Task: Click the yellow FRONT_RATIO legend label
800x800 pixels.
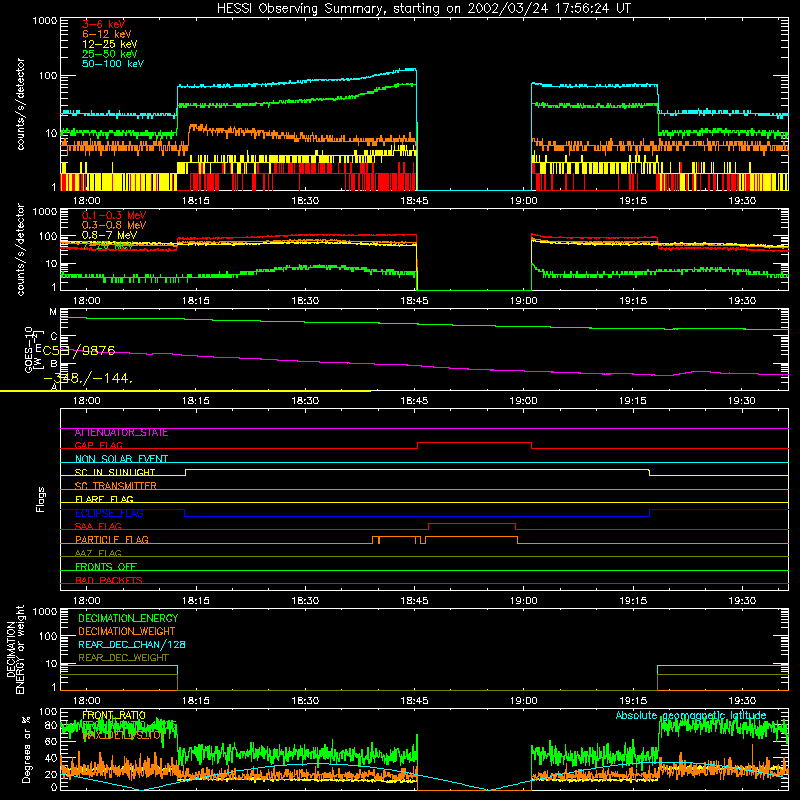Action: tap(114, 715)
